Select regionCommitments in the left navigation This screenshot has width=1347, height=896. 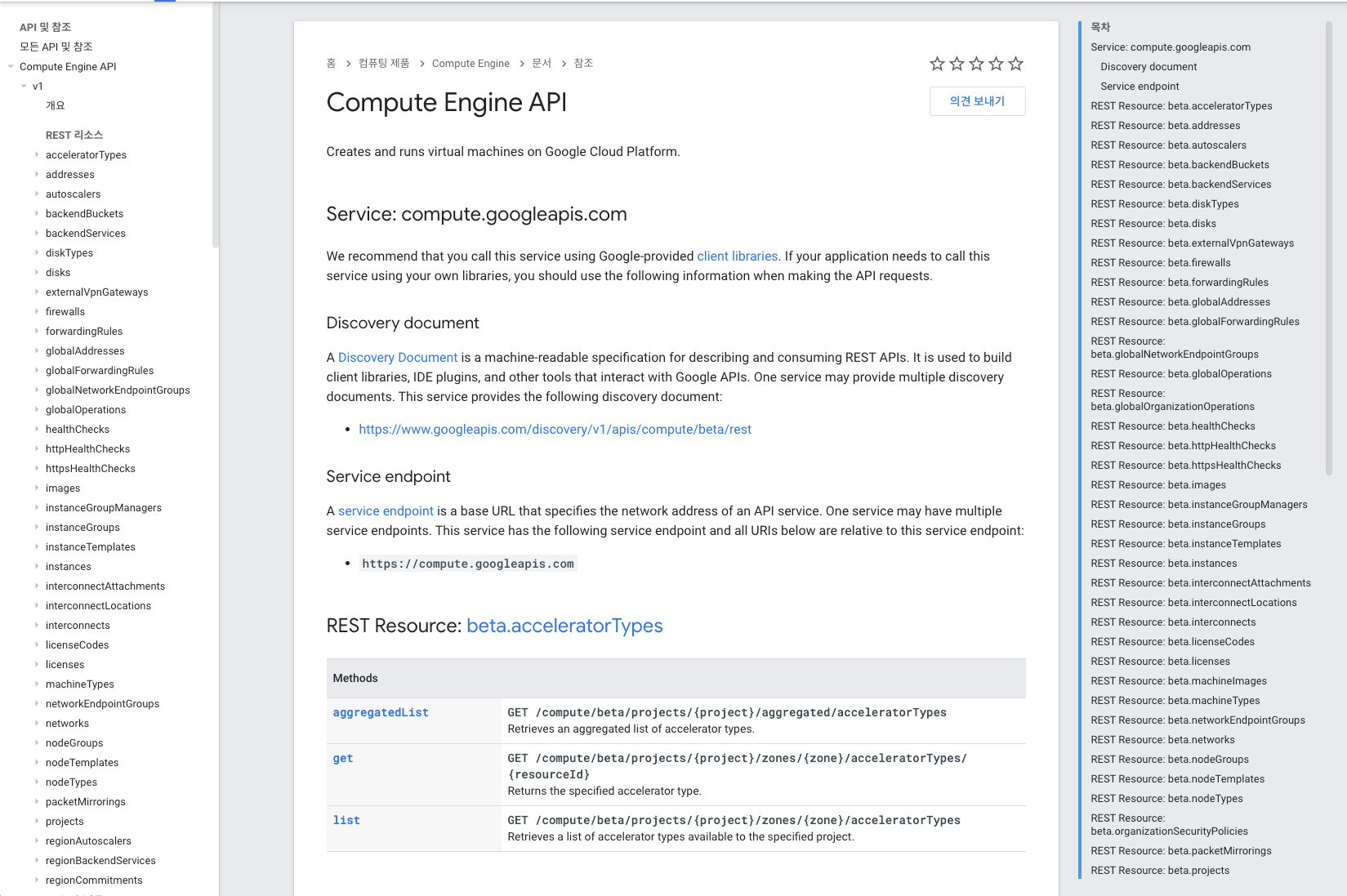click(94, 880)
